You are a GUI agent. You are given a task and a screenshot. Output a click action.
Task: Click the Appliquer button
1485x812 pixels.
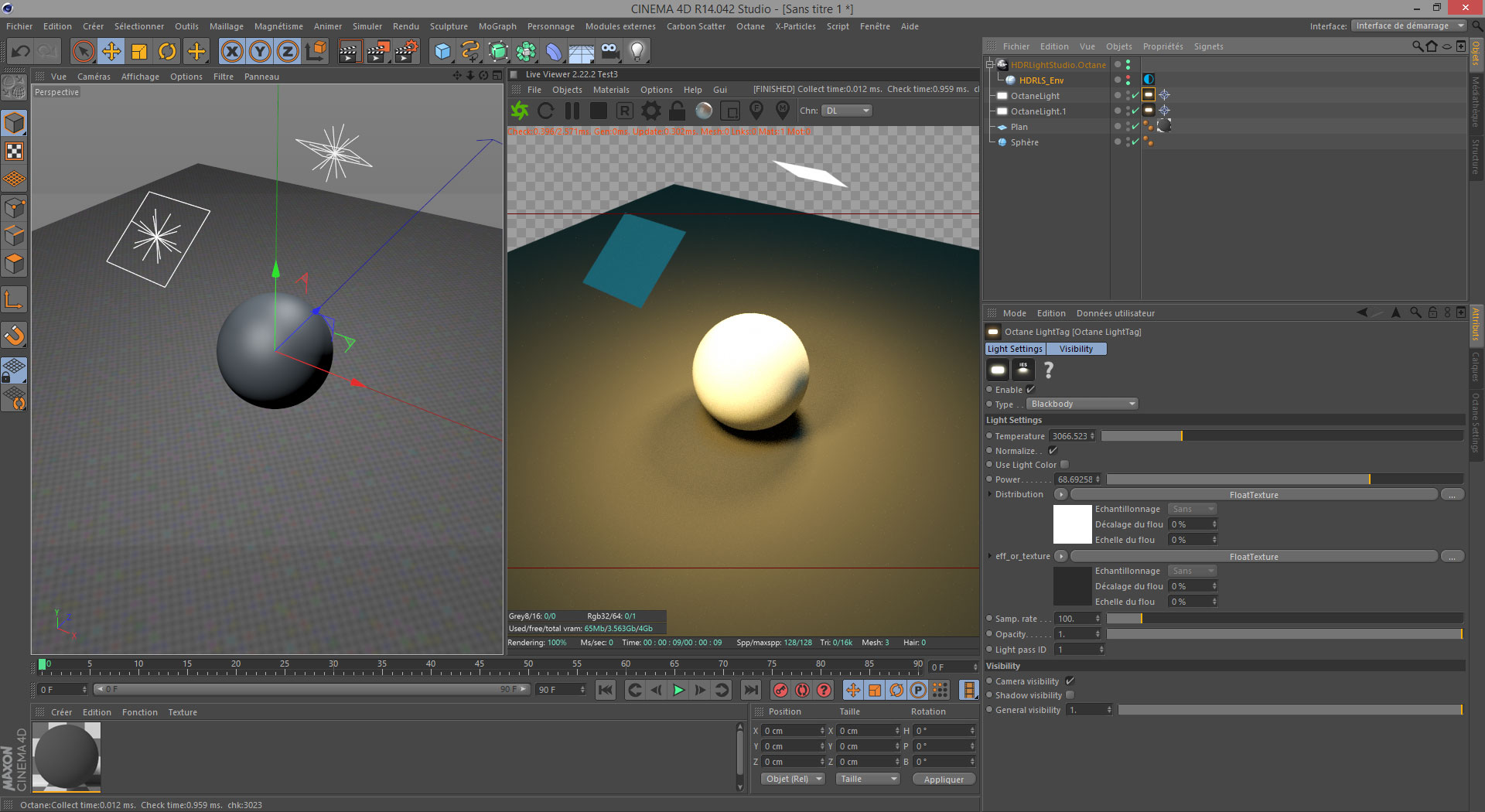pyautogui.click(x=944, y=779)
